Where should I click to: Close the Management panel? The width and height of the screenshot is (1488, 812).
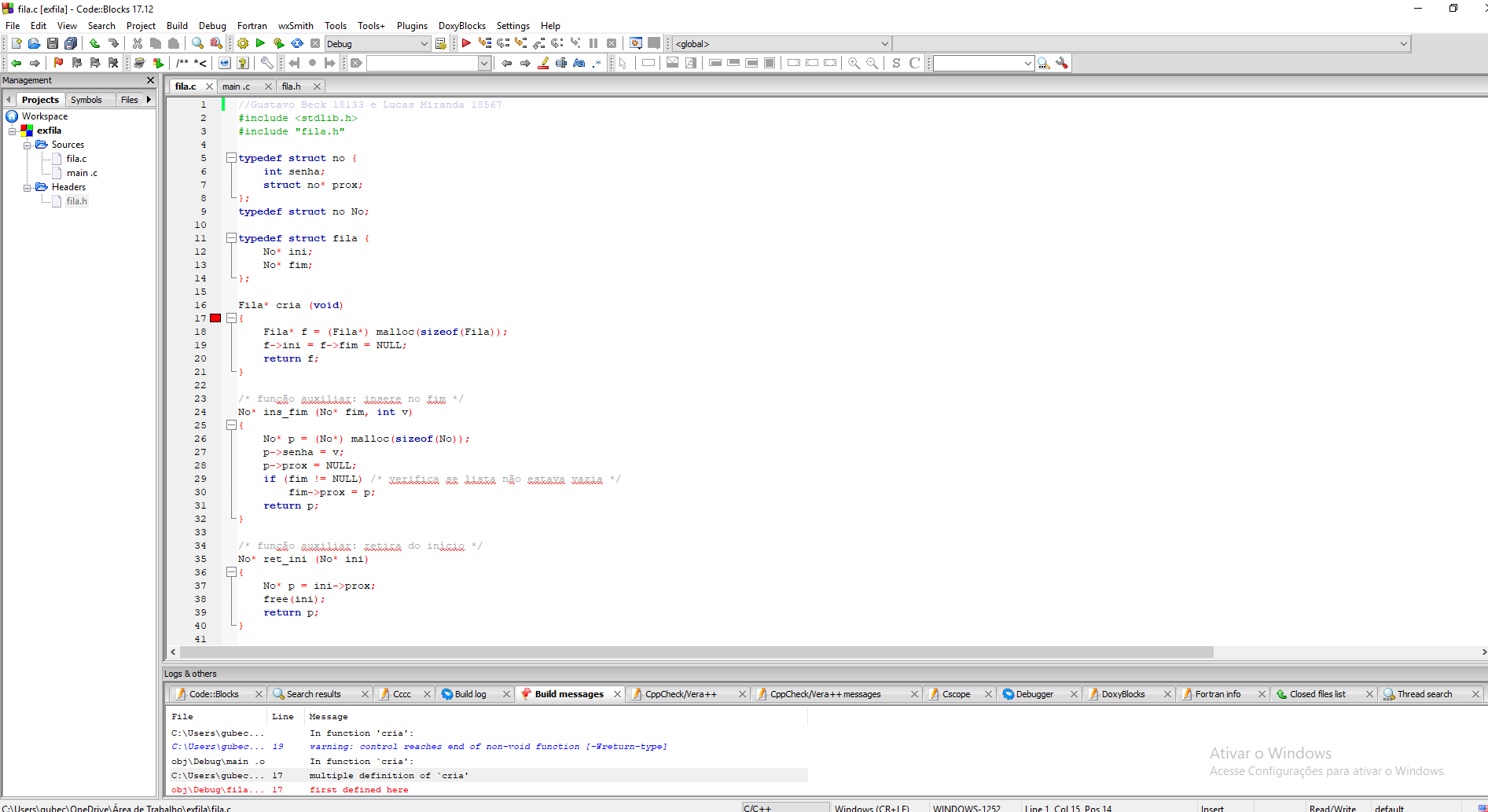(151, 80)
